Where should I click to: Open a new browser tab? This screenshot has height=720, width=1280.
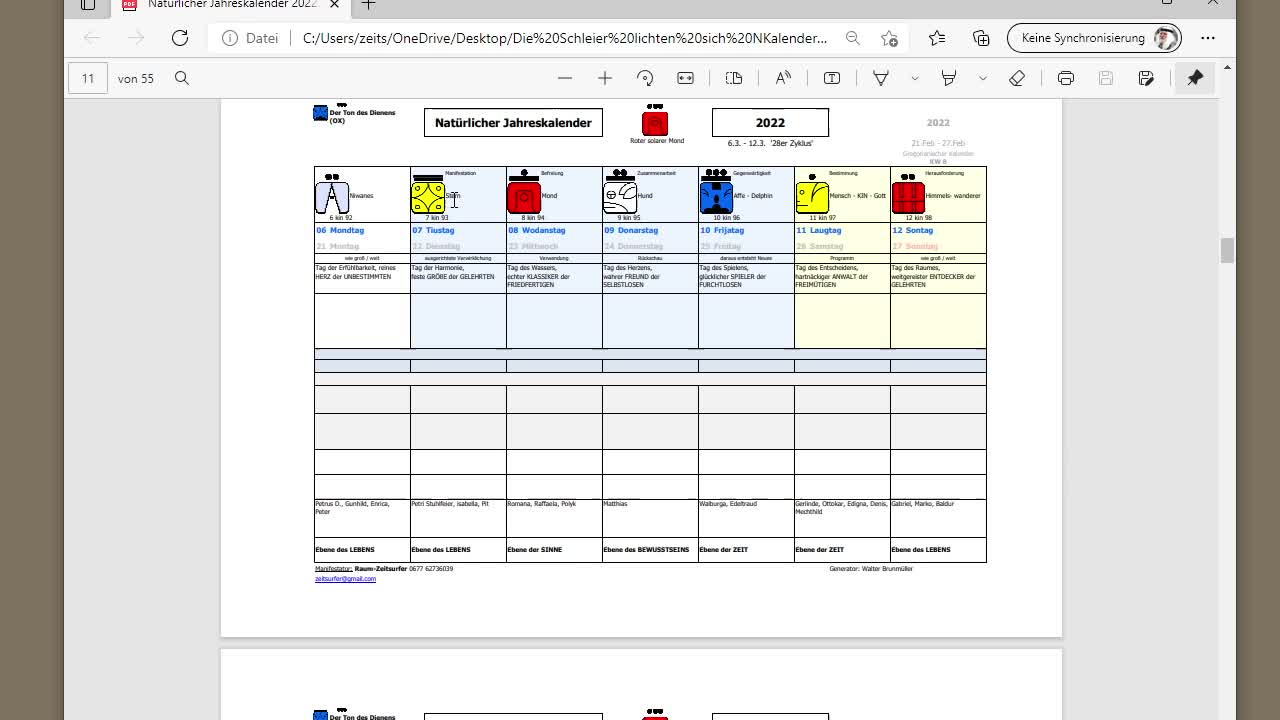[368, 5]
